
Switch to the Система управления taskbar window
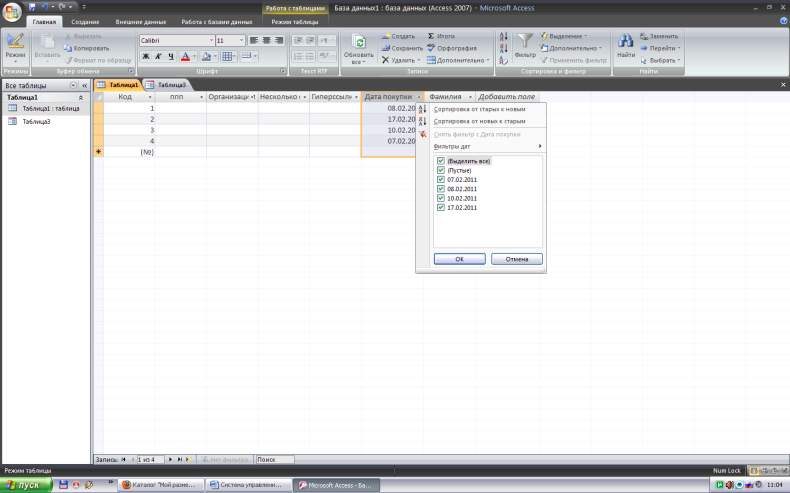click(x=248, y=485)
